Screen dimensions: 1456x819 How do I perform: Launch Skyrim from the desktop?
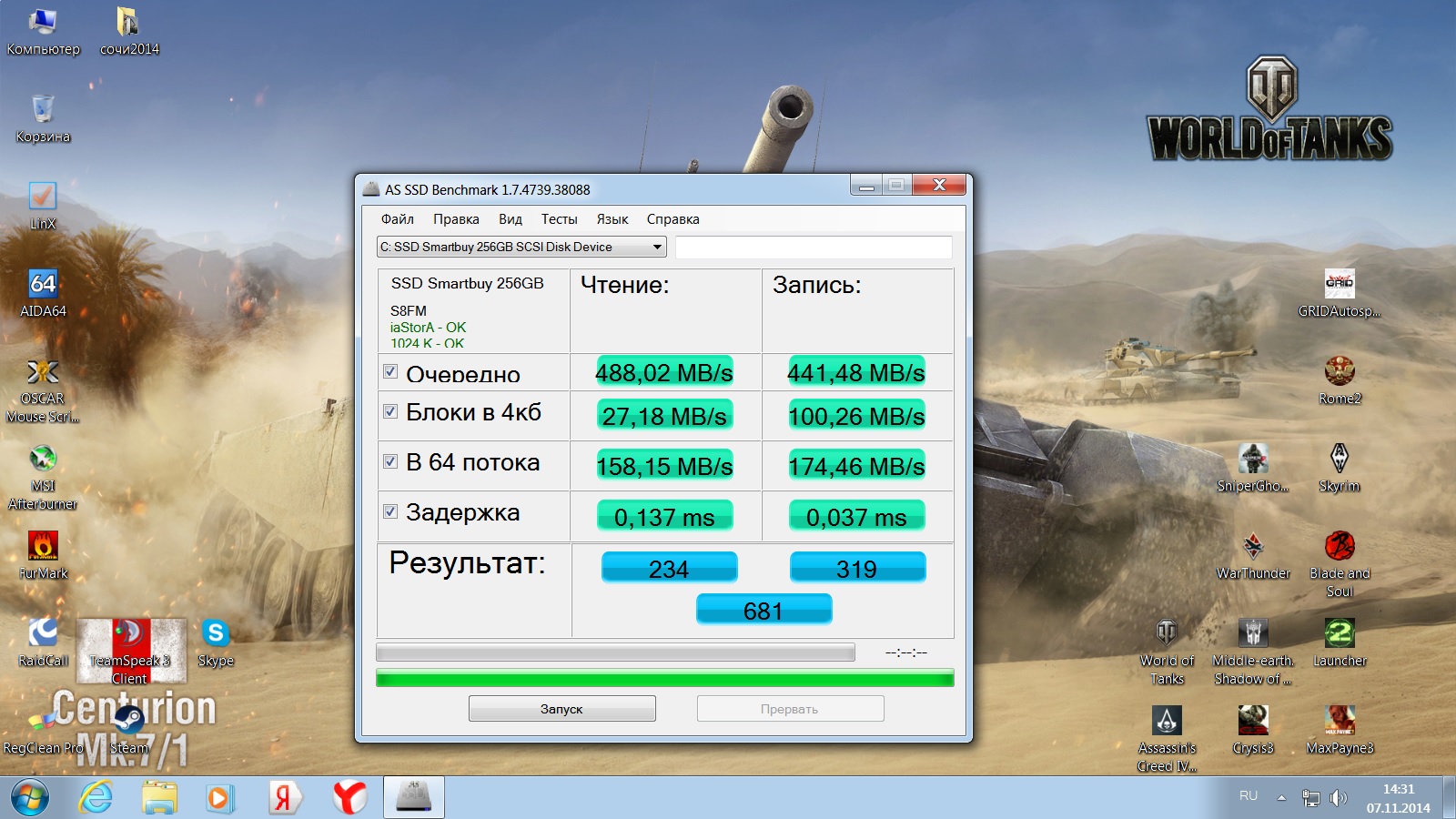pos(1340,469)
